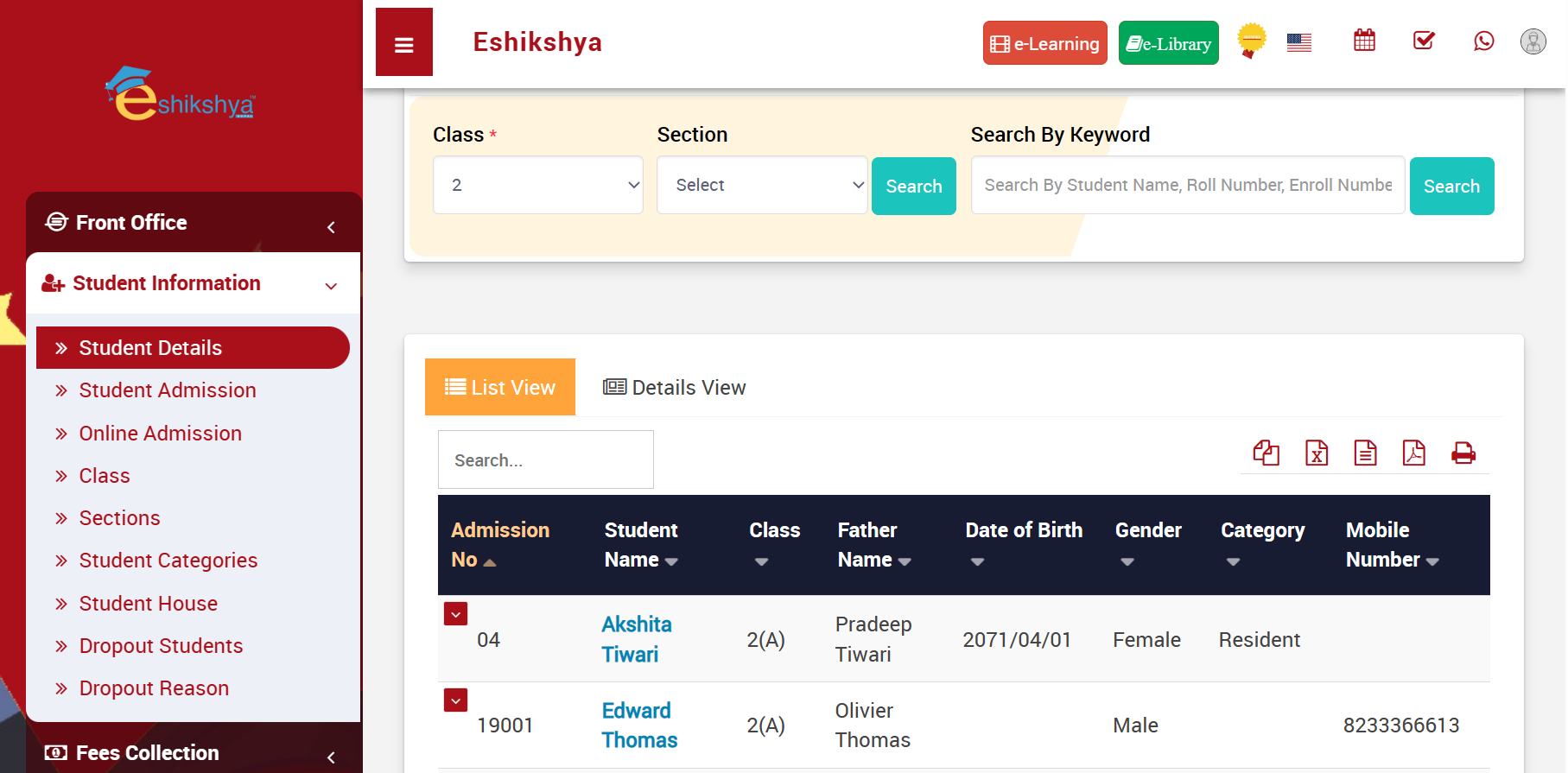Screen dimensions: 1568x773
Task: Open the award badge icon in header
Action: (x=1251, y=41)
